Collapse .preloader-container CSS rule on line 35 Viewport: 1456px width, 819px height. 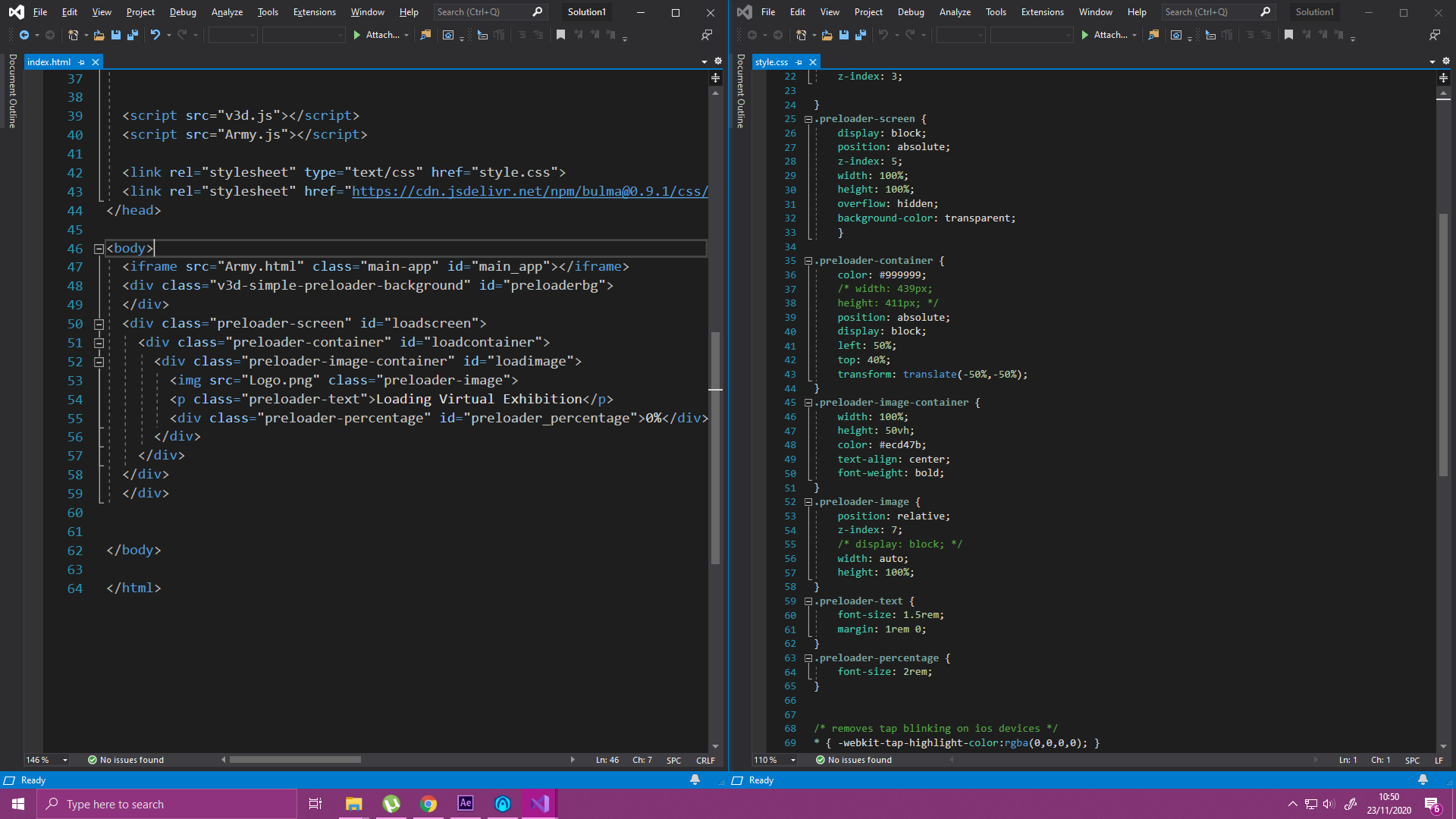808,261
